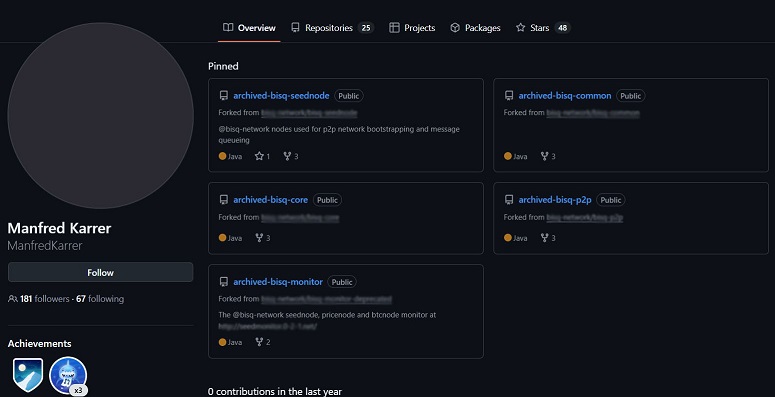Click the username ManfredKarrer
The height and width of the screenshot is (397, 775).
tap(45, 246)
